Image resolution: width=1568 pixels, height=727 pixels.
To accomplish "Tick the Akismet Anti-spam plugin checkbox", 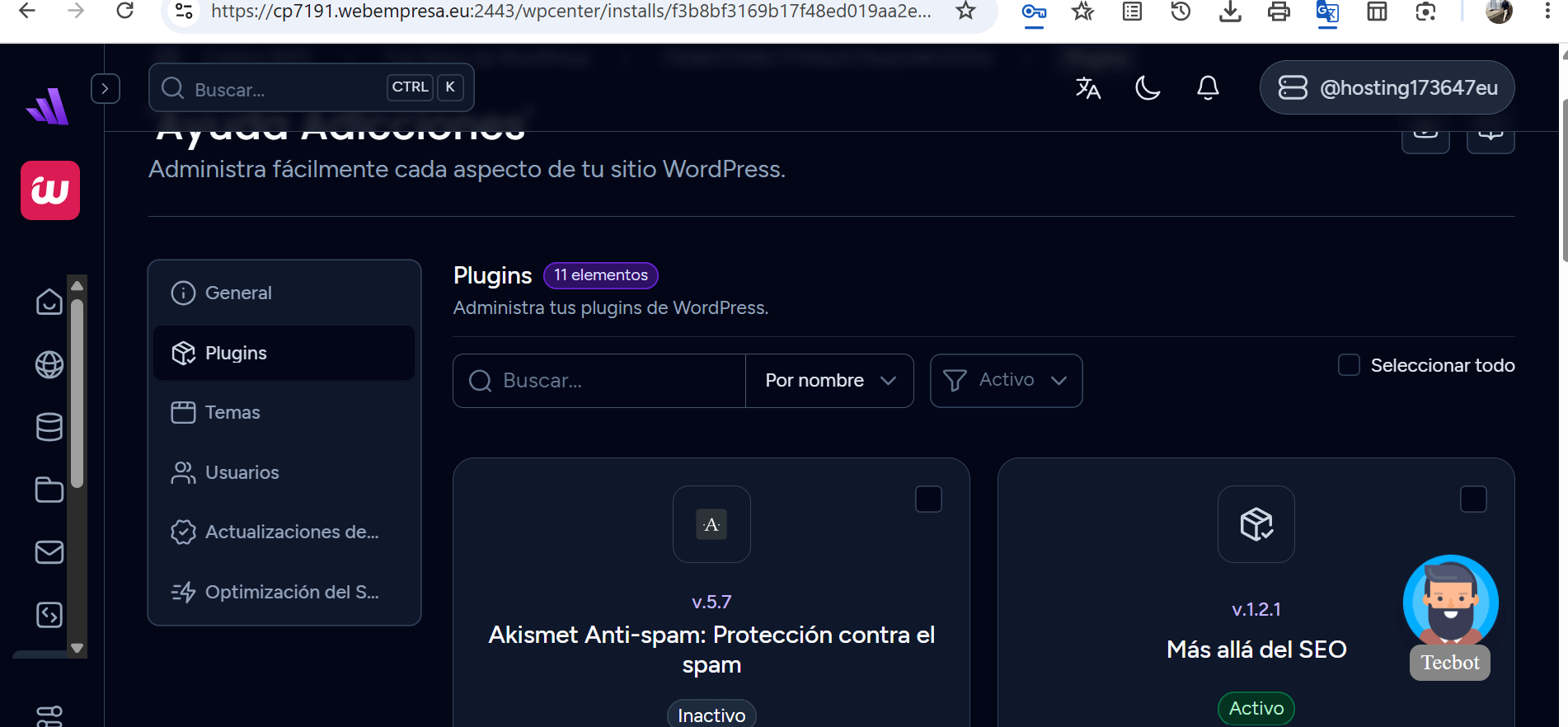I will pos(928,499).
